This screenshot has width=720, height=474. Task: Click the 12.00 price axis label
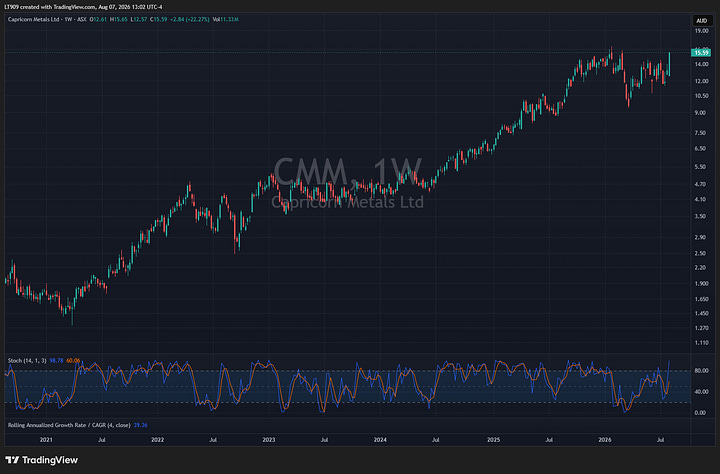click(701, 81)
